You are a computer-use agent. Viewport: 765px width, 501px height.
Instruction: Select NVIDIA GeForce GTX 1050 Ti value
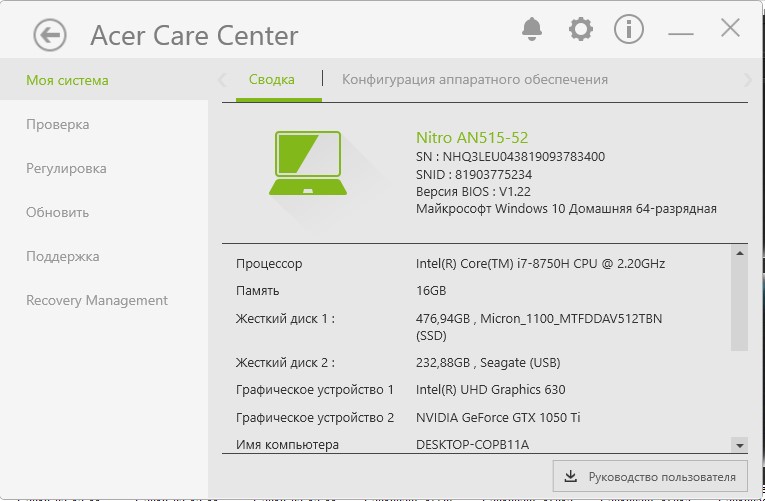pos(498,418)
